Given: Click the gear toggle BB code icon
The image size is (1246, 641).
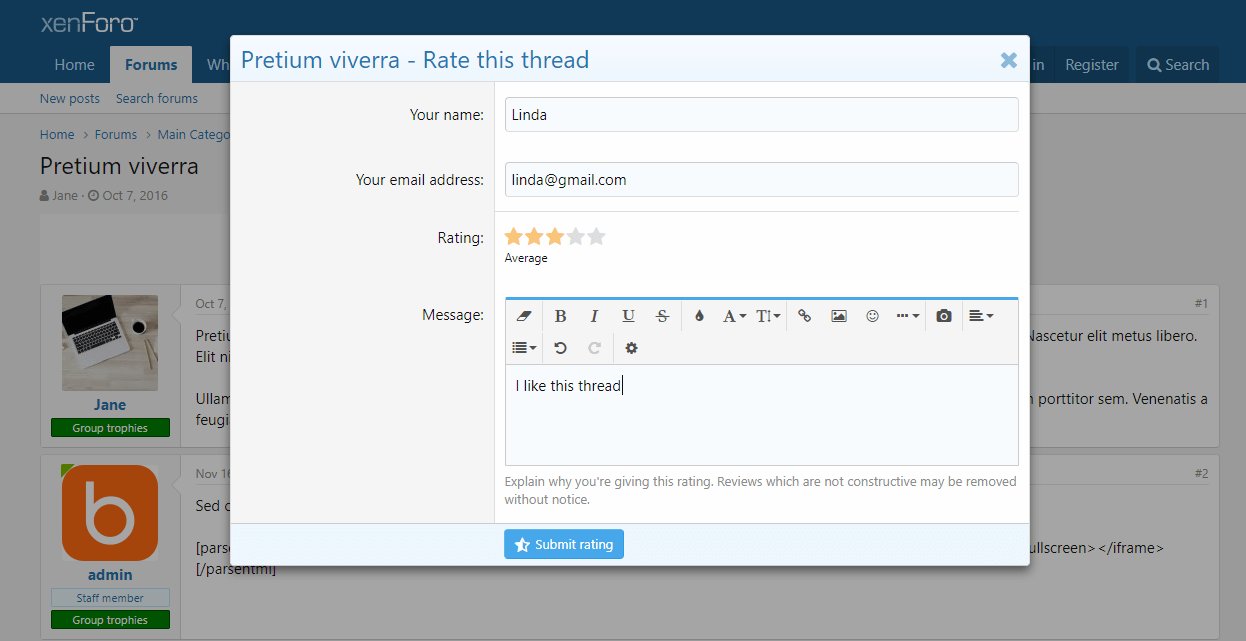Looking at the screenshot, I should (631, 348).
